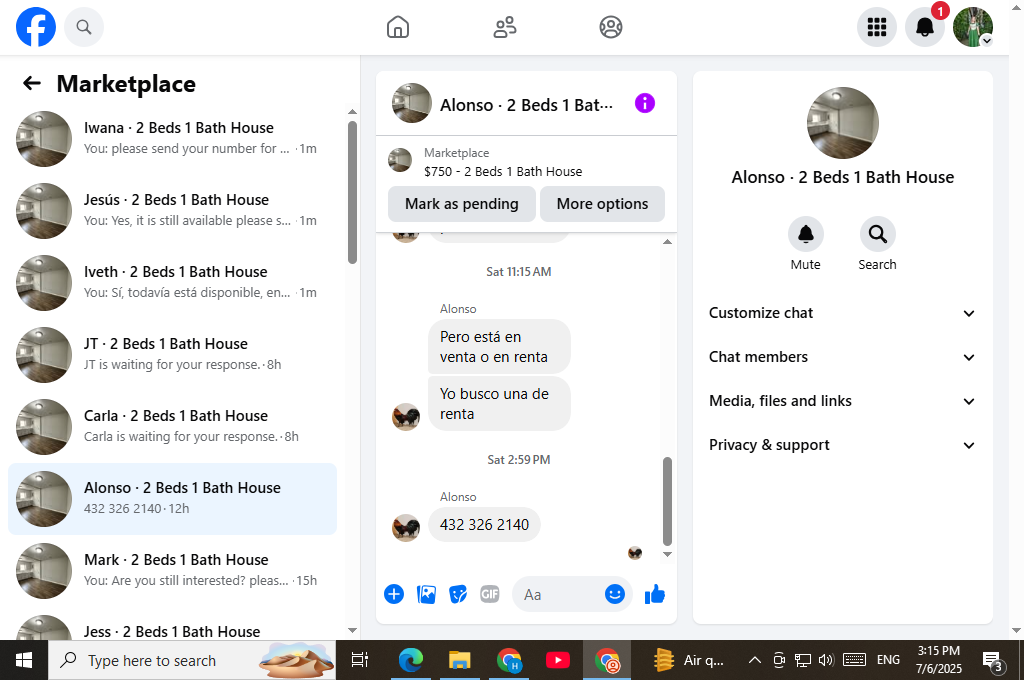Switch ENG input language in tray
The image size is (1024, 680).
888,660
